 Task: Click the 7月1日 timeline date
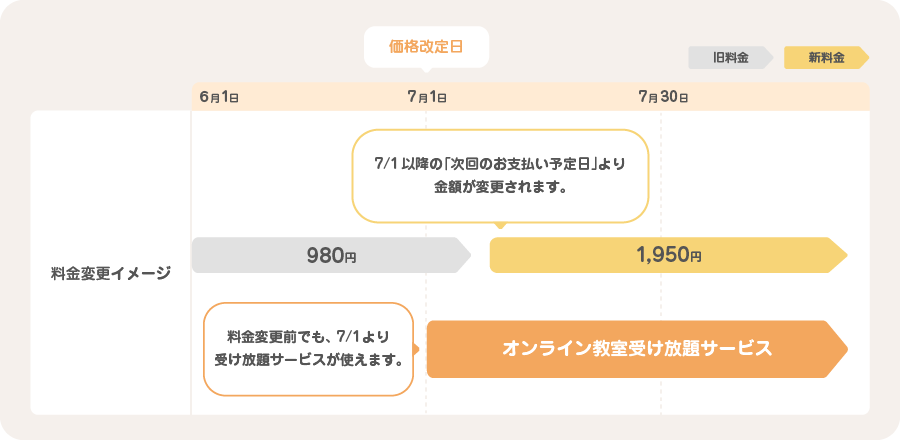pos(427,97)
